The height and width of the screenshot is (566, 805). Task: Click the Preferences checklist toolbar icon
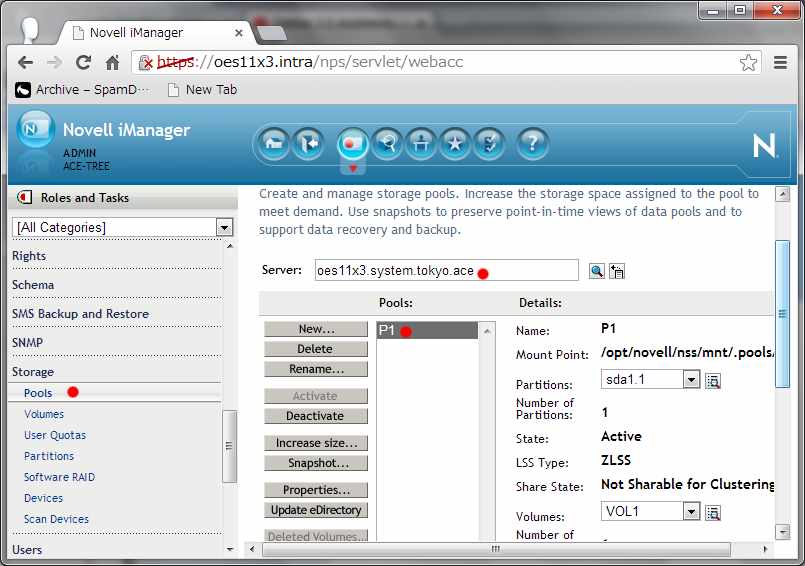pos(489,143)
